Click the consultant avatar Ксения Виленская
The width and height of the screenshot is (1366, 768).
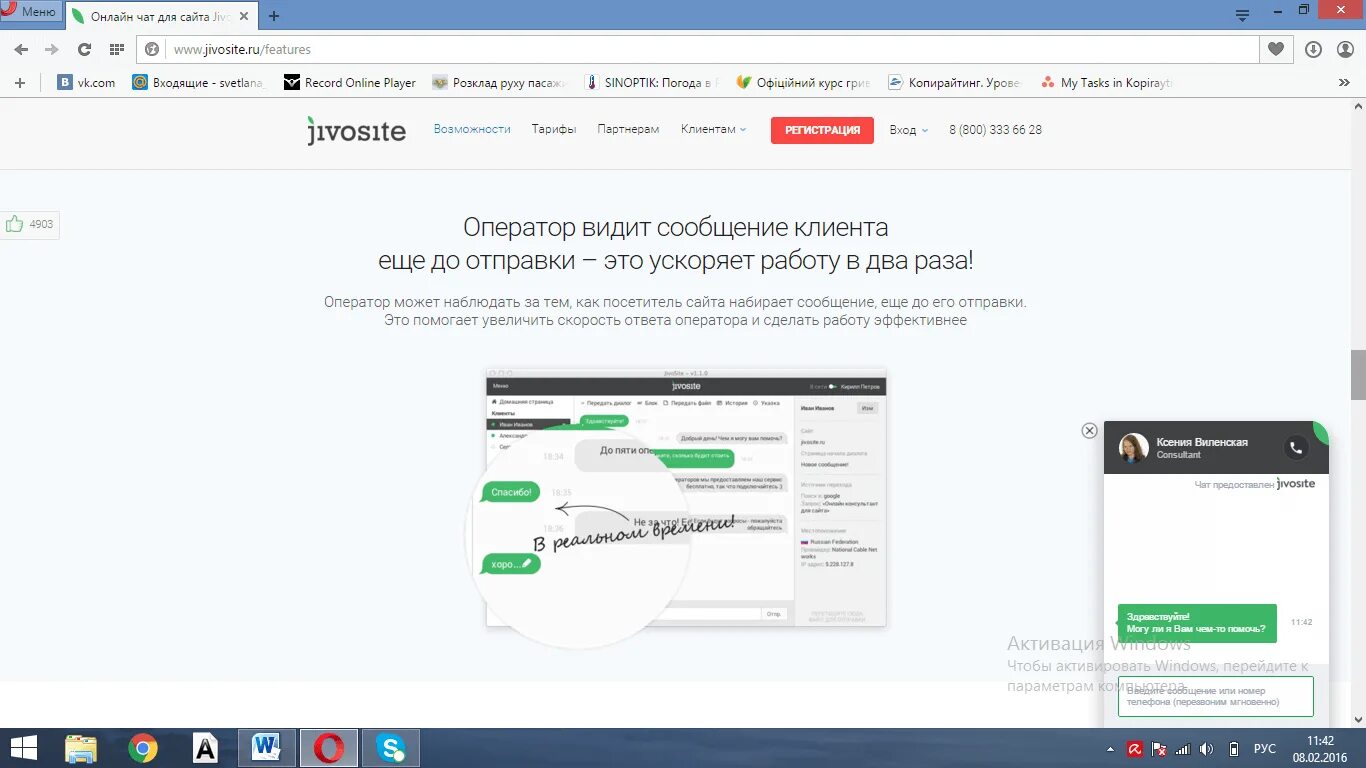click(1134, 448)
